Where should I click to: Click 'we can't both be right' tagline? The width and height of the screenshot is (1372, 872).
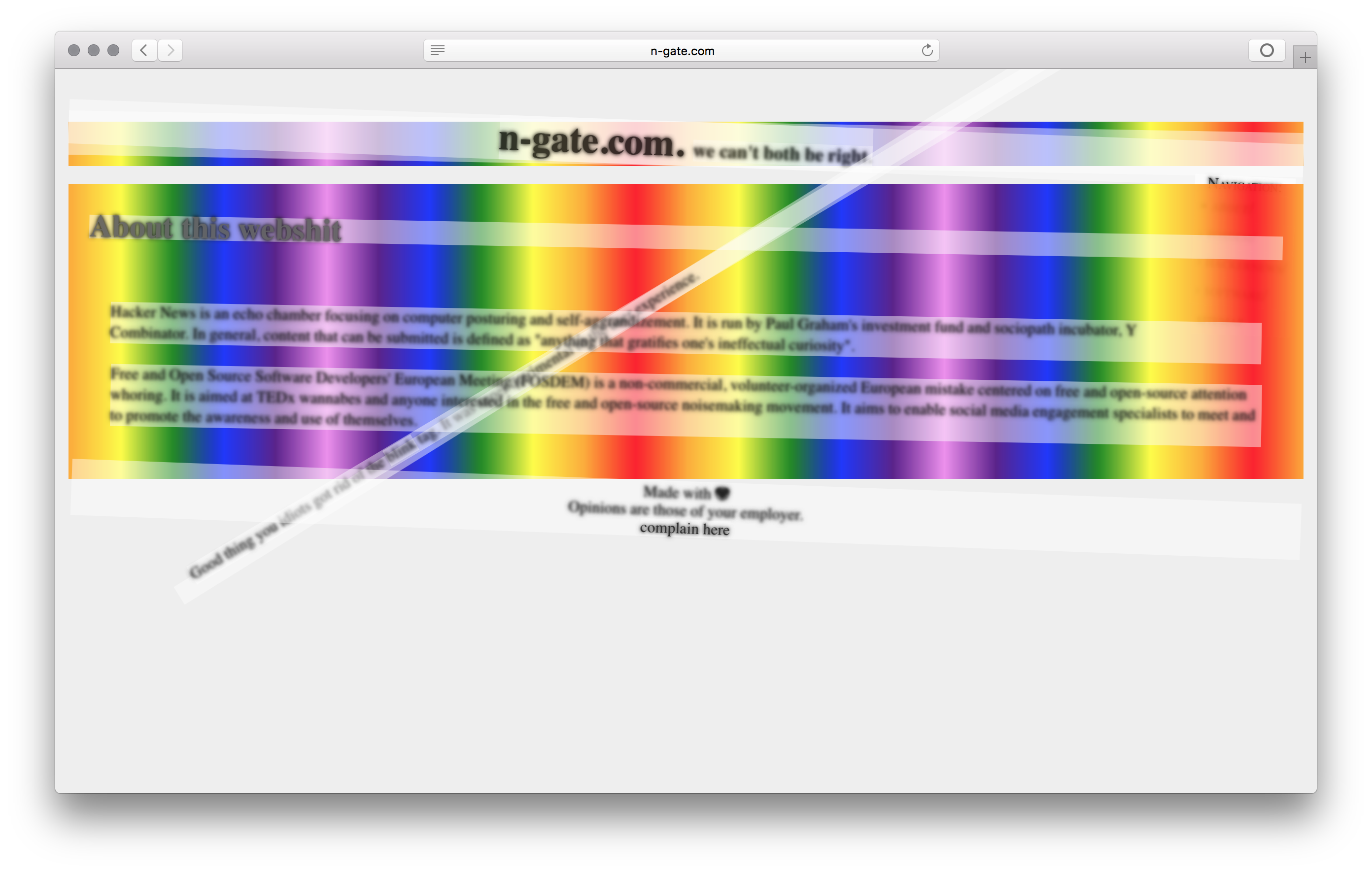click(x=780, y=153)
